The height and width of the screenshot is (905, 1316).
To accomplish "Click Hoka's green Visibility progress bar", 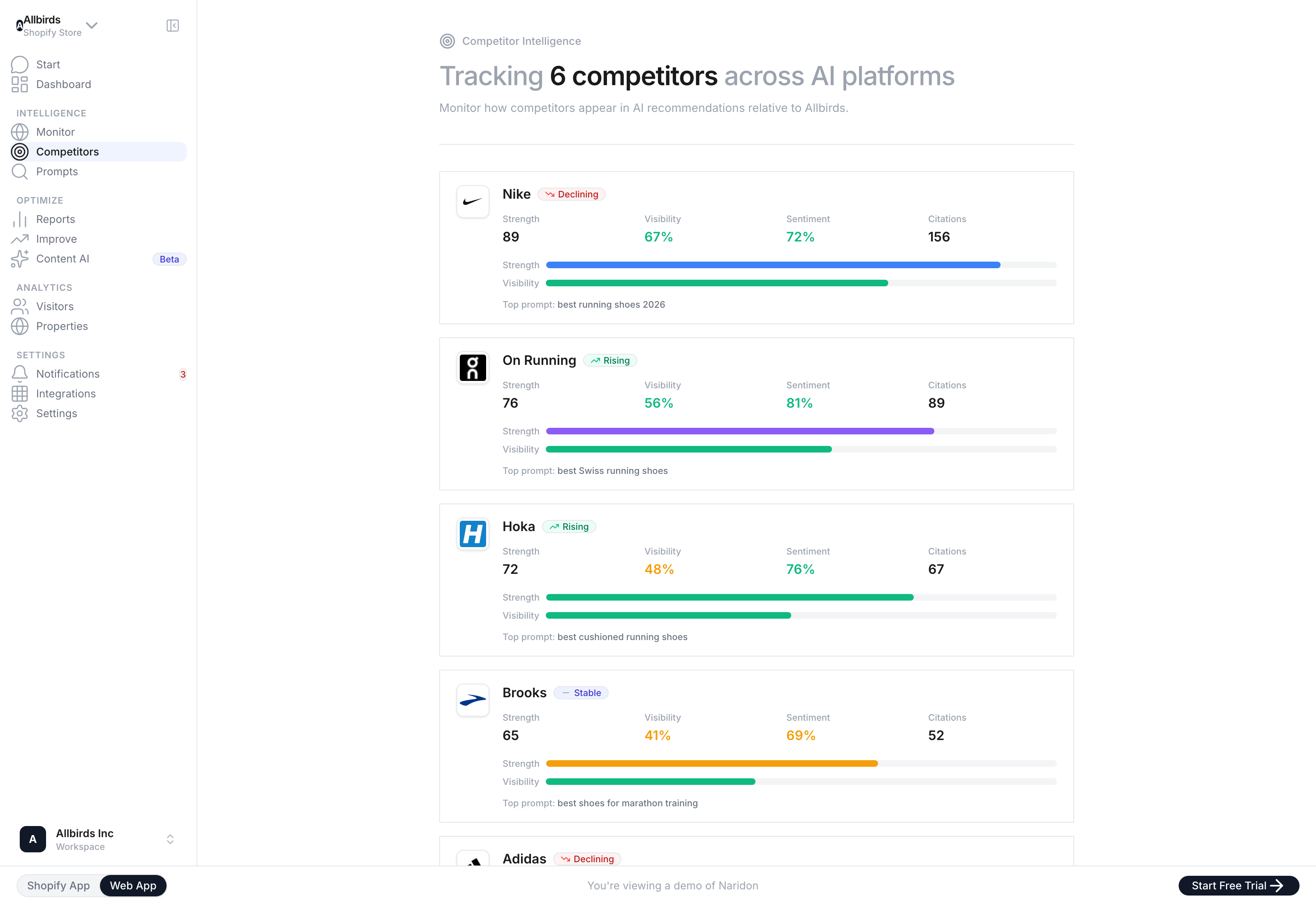I will point(668,615).
